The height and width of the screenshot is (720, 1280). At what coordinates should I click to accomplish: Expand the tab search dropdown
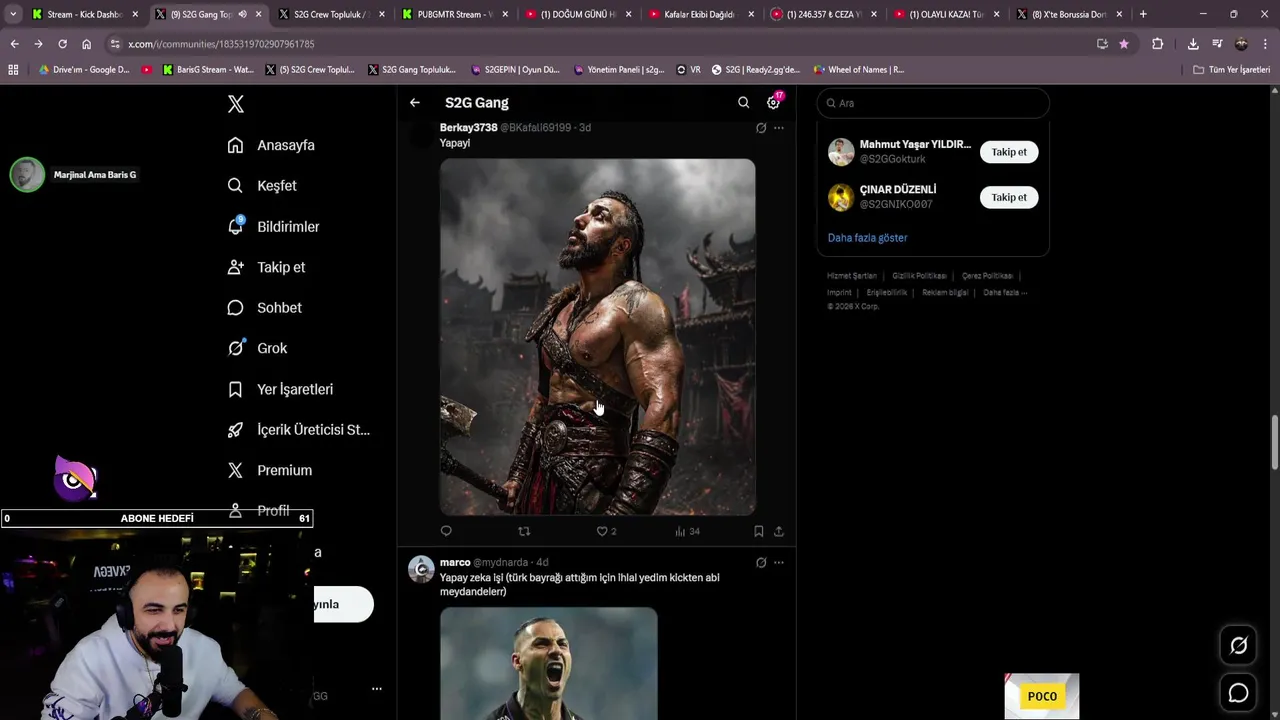tap(12, 14)
